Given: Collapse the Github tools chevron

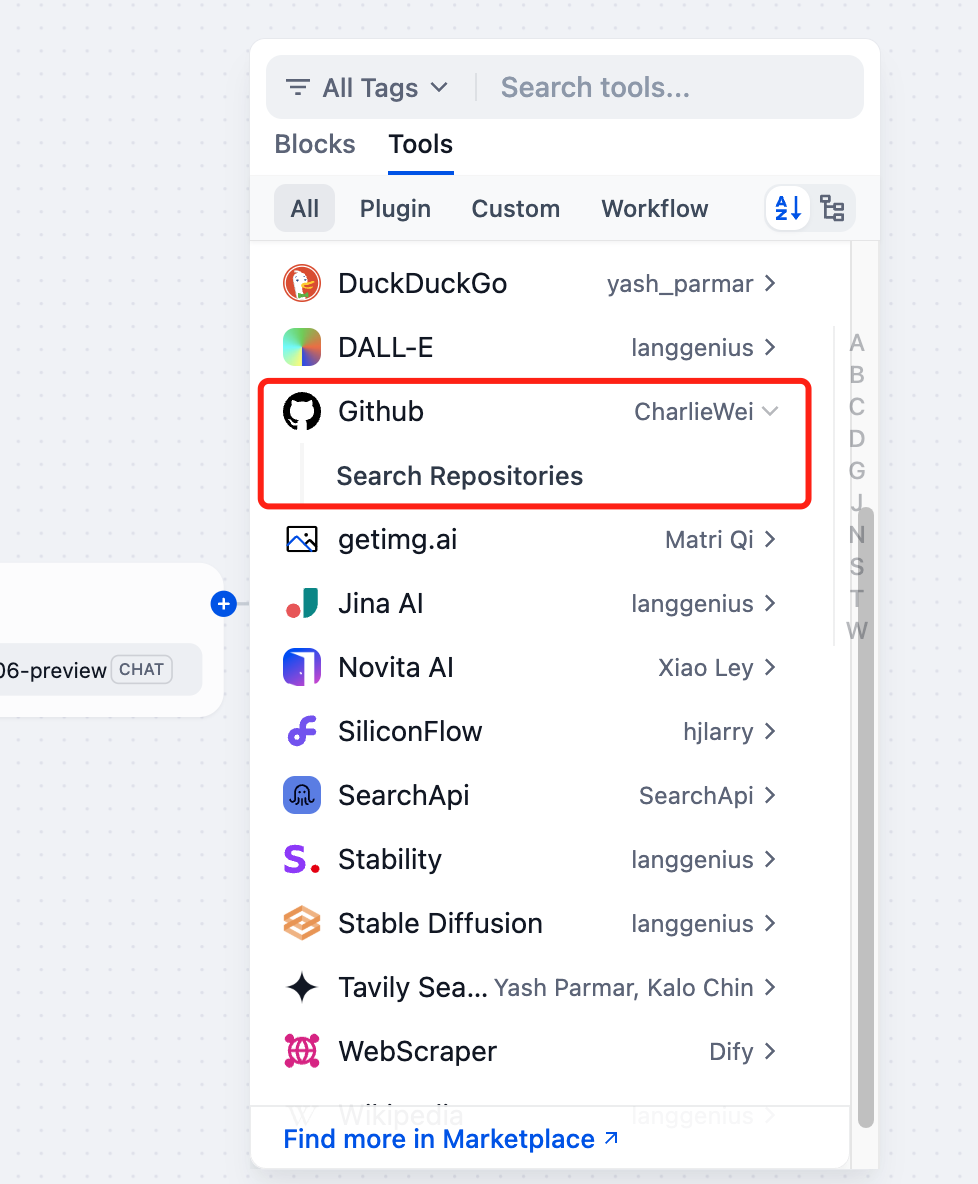Looking at the screenshot, I should tap(770, 412).
